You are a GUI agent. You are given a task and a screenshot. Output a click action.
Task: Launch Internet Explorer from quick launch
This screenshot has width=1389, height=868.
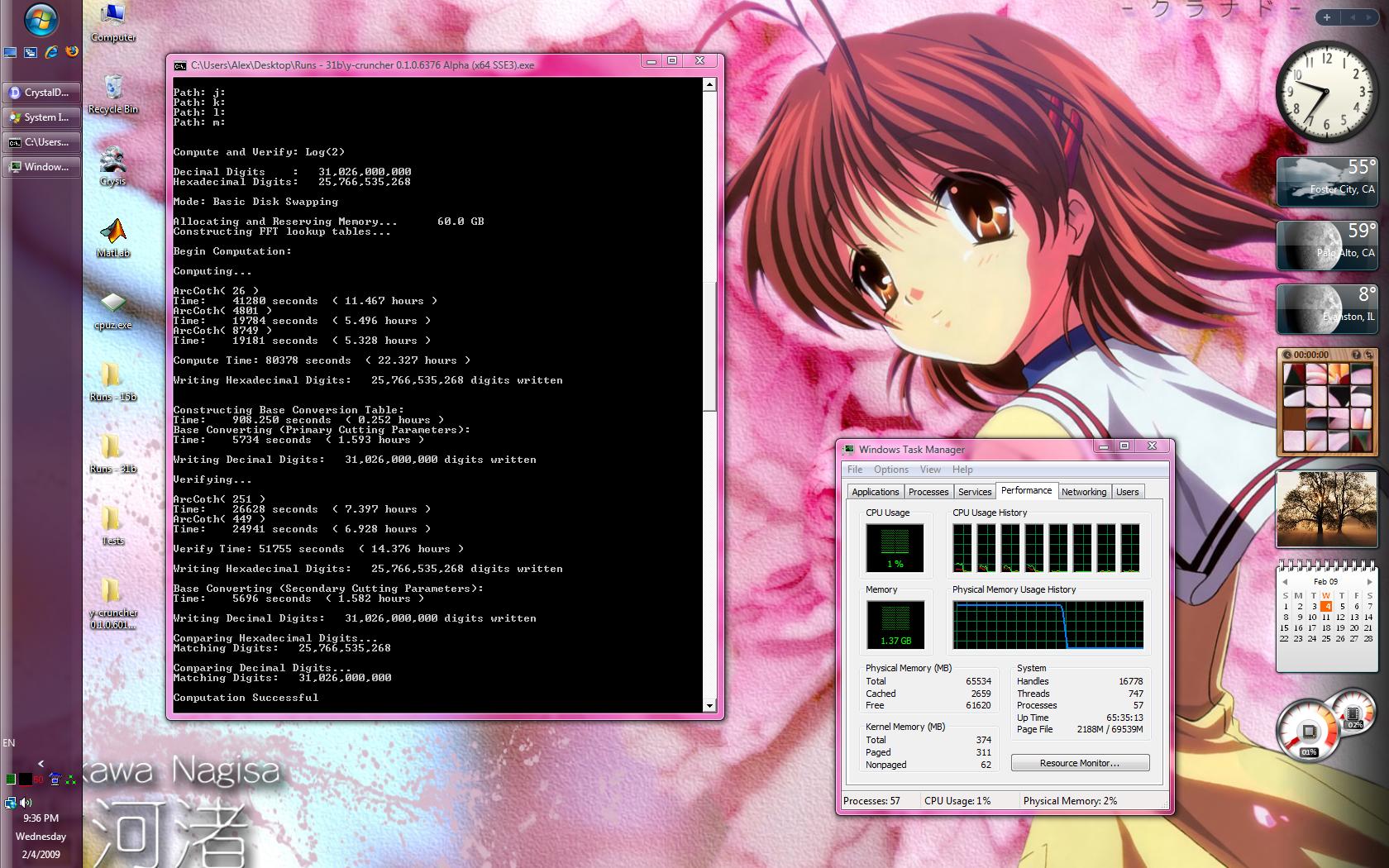click(x=51, y=51)
